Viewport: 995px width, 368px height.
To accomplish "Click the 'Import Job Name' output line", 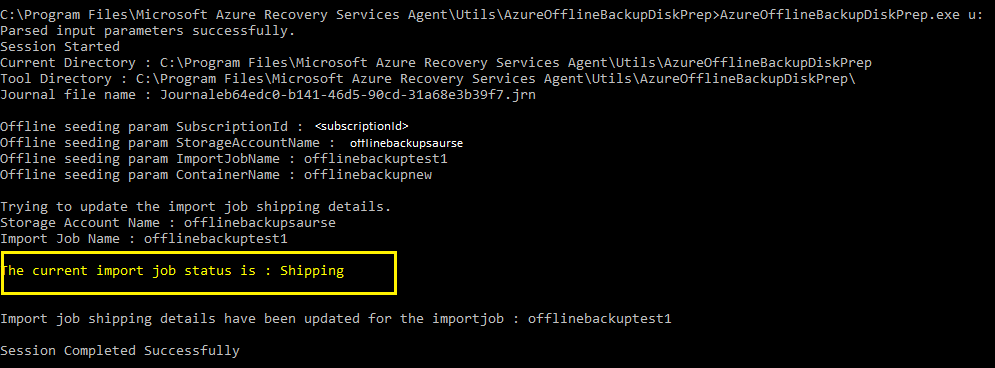I will point(144,239).
